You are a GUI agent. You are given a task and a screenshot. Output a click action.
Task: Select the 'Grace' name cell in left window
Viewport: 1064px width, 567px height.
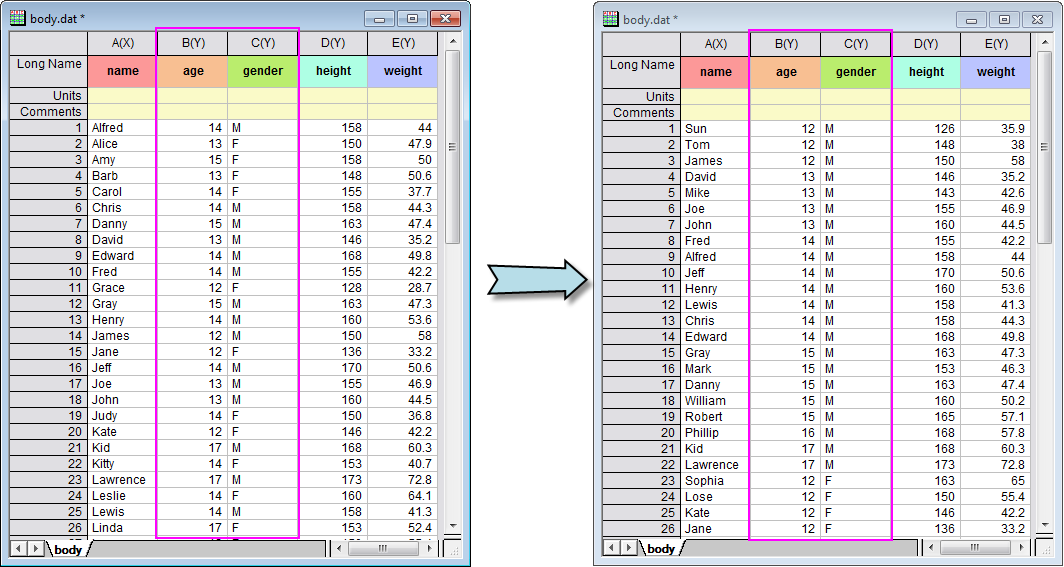click(123, 288)
